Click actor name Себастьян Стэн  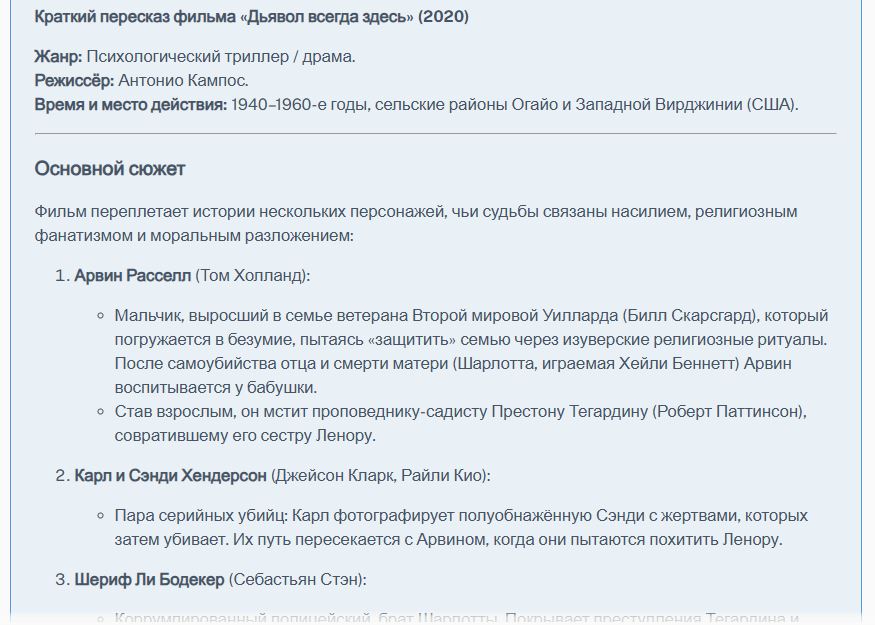(x=296, y=580)
